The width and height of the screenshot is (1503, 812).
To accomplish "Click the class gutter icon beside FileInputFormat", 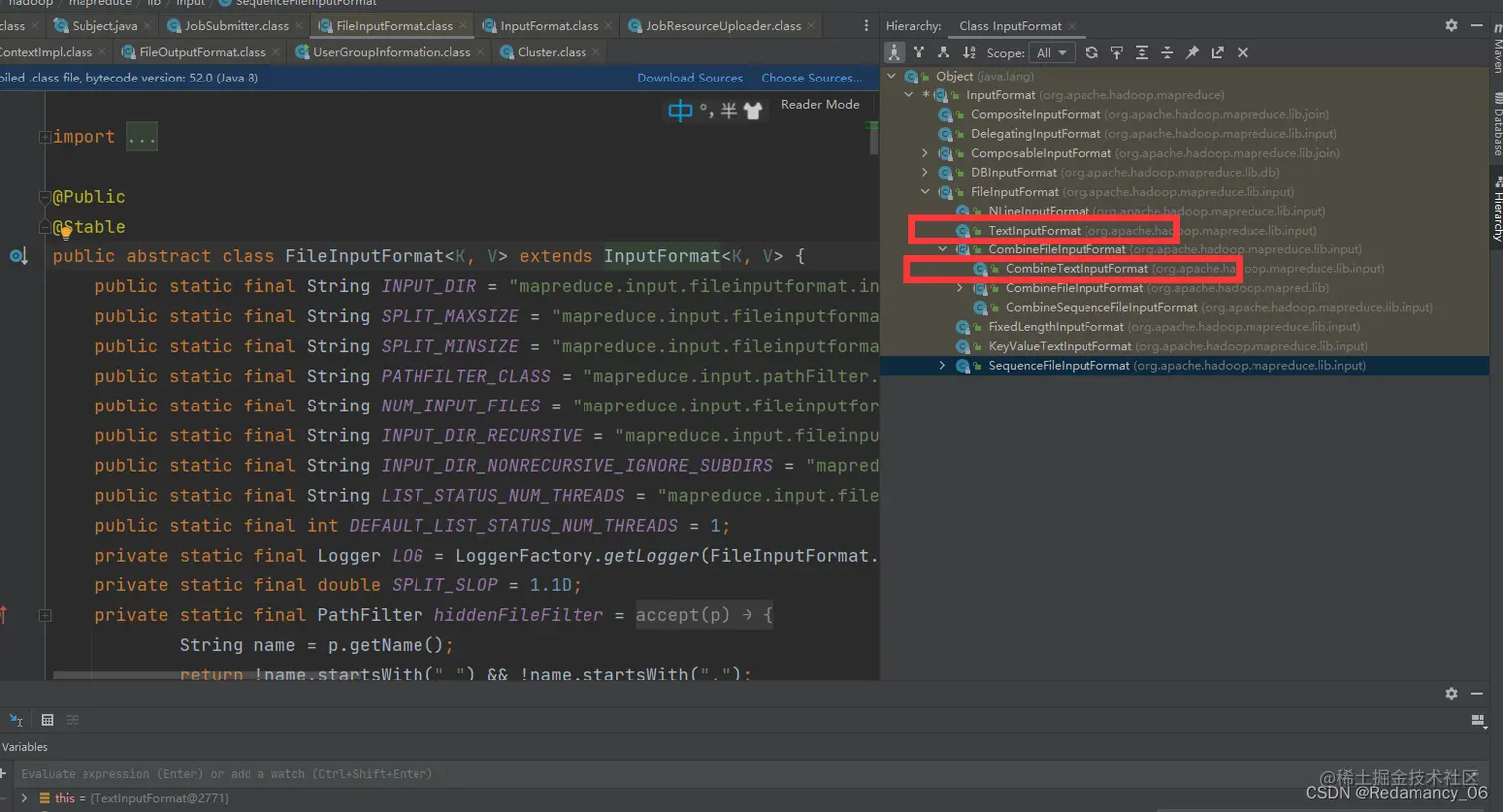I will coord(18,256).
